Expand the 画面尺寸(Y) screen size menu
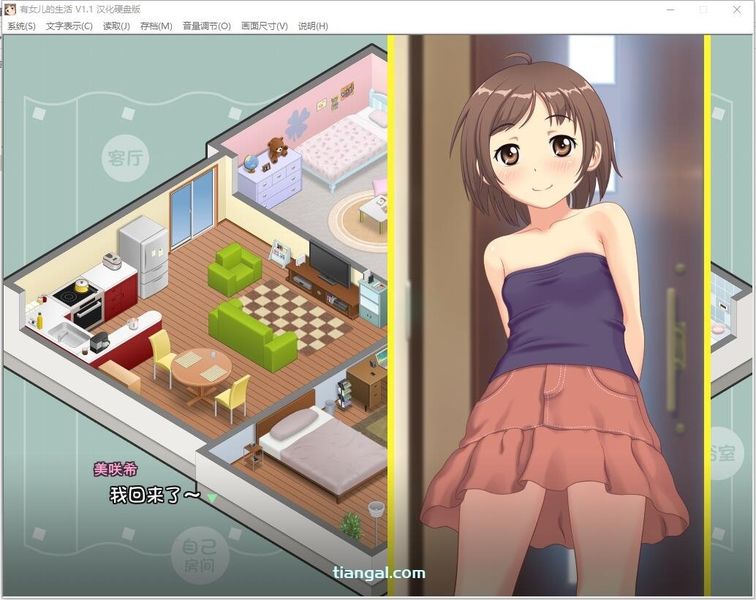The width and height of the screenshot is (756, 600). coord(265,26)
